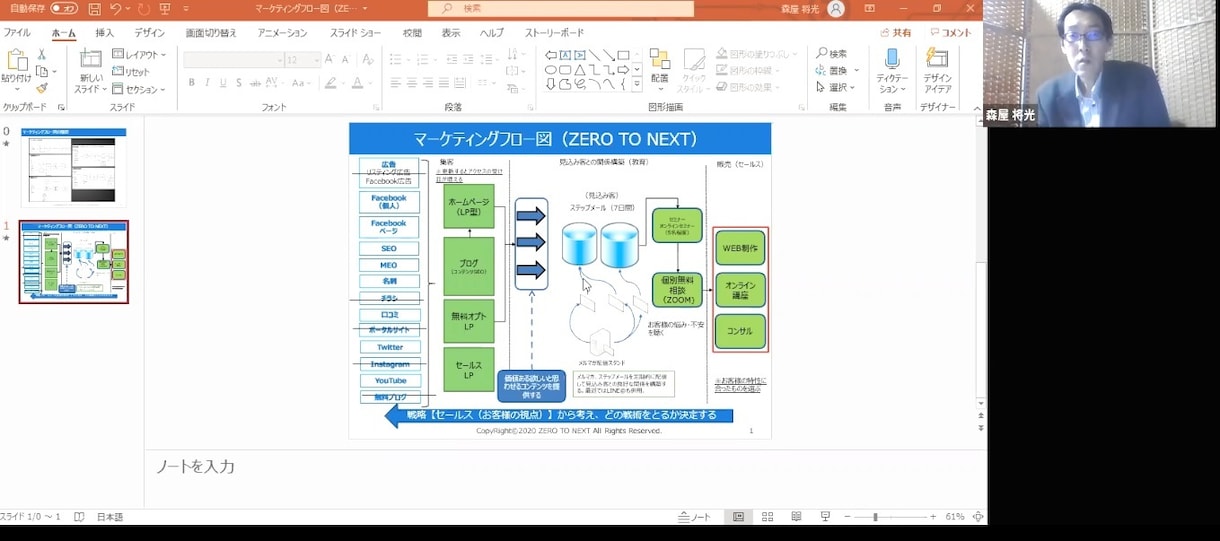
Task: Click the 検索 find button in editing group
Action: 832,53
